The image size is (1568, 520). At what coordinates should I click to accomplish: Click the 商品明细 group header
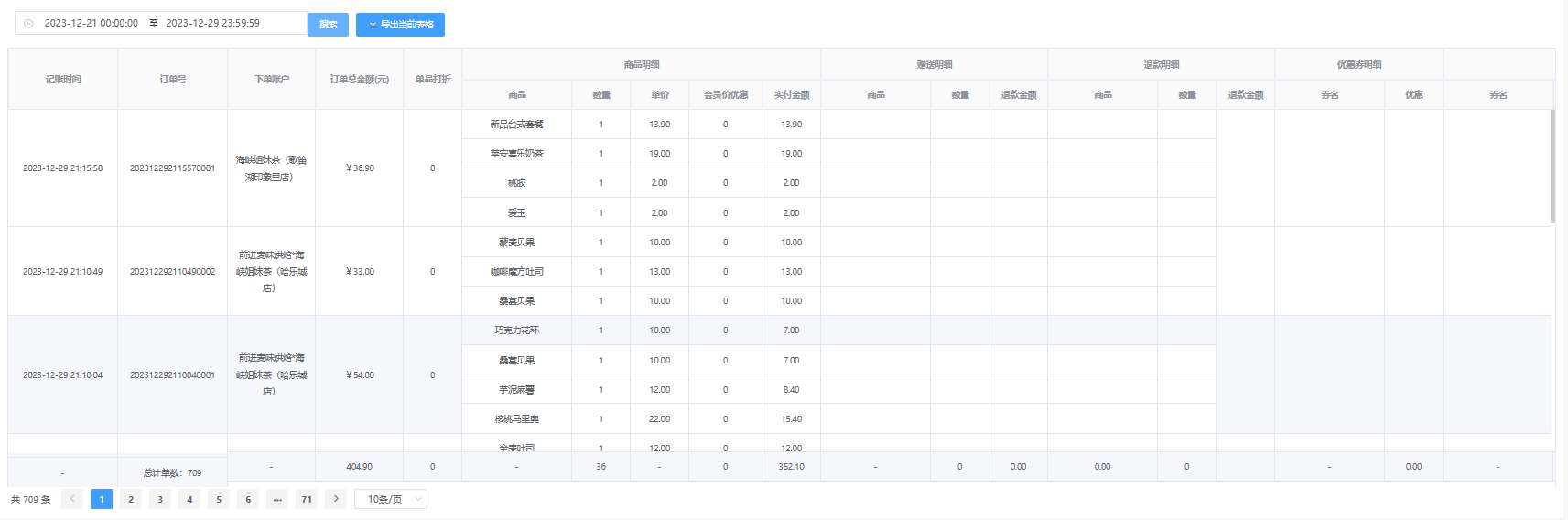click(x=641, y=65)
